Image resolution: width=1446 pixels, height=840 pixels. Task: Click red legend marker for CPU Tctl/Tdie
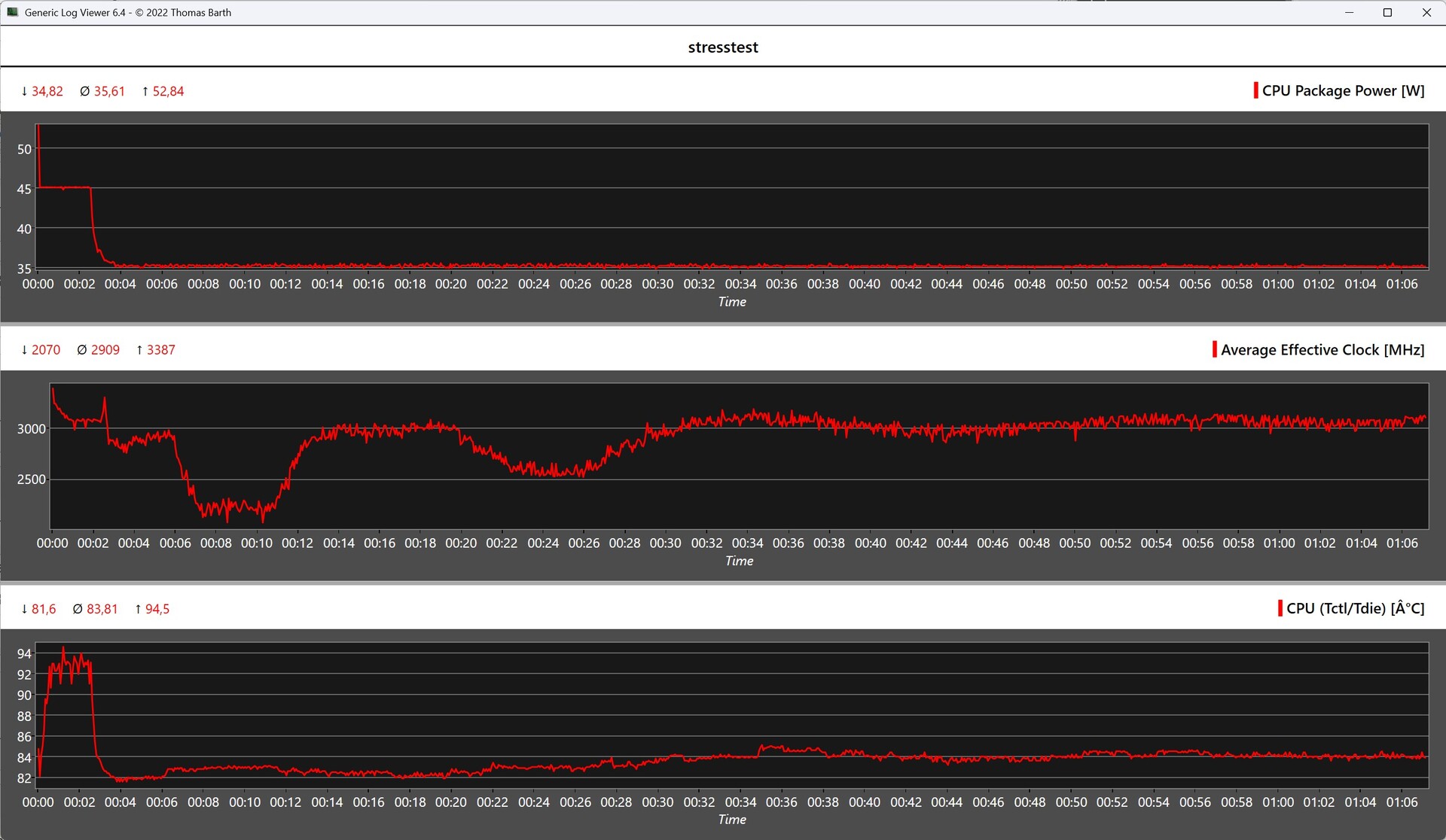click(1280, 608)
